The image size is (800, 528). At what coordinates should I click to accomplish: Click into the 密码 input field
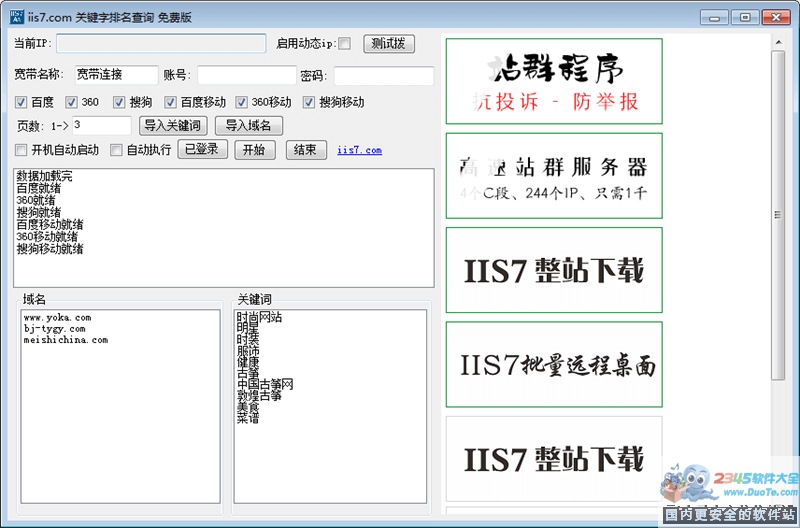coord(383,76)
